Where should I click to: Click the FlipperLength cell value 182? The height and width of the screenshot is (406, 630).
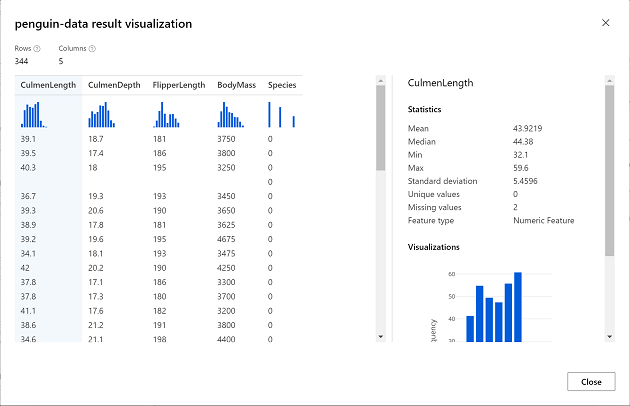pos(160,311)
